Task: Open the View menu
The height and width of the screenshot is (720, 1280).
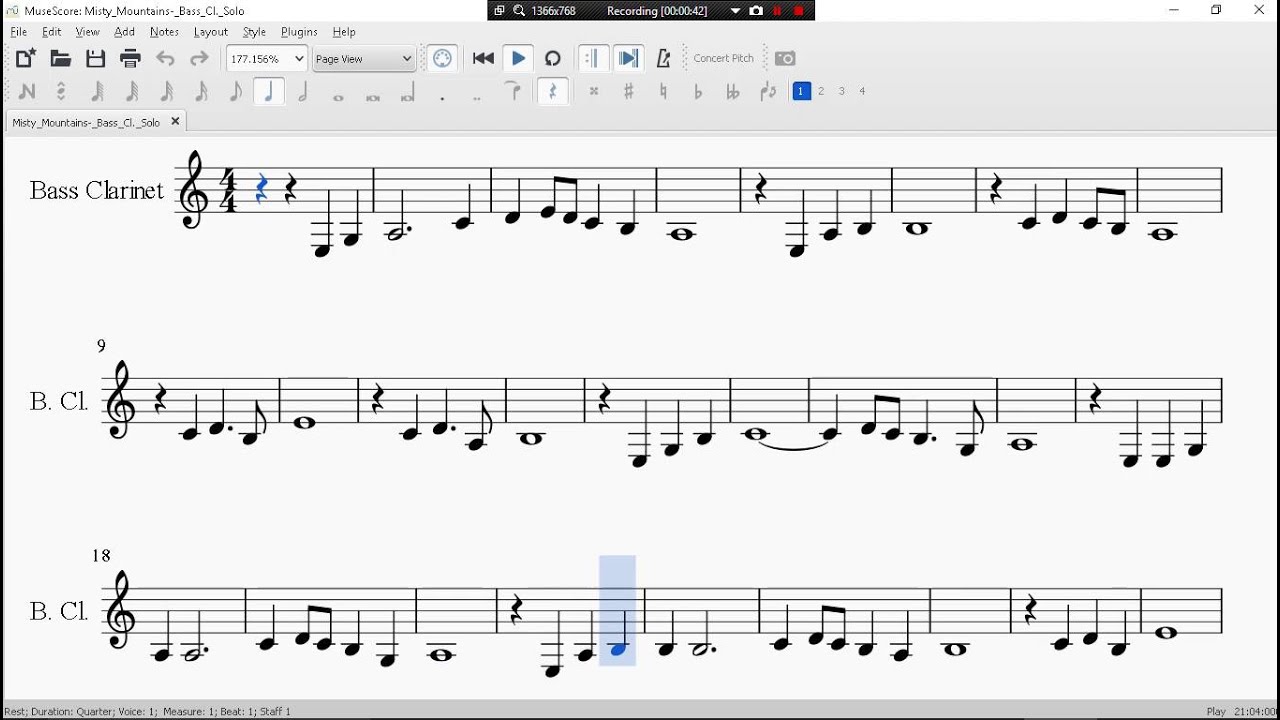Action: [88, 32]
